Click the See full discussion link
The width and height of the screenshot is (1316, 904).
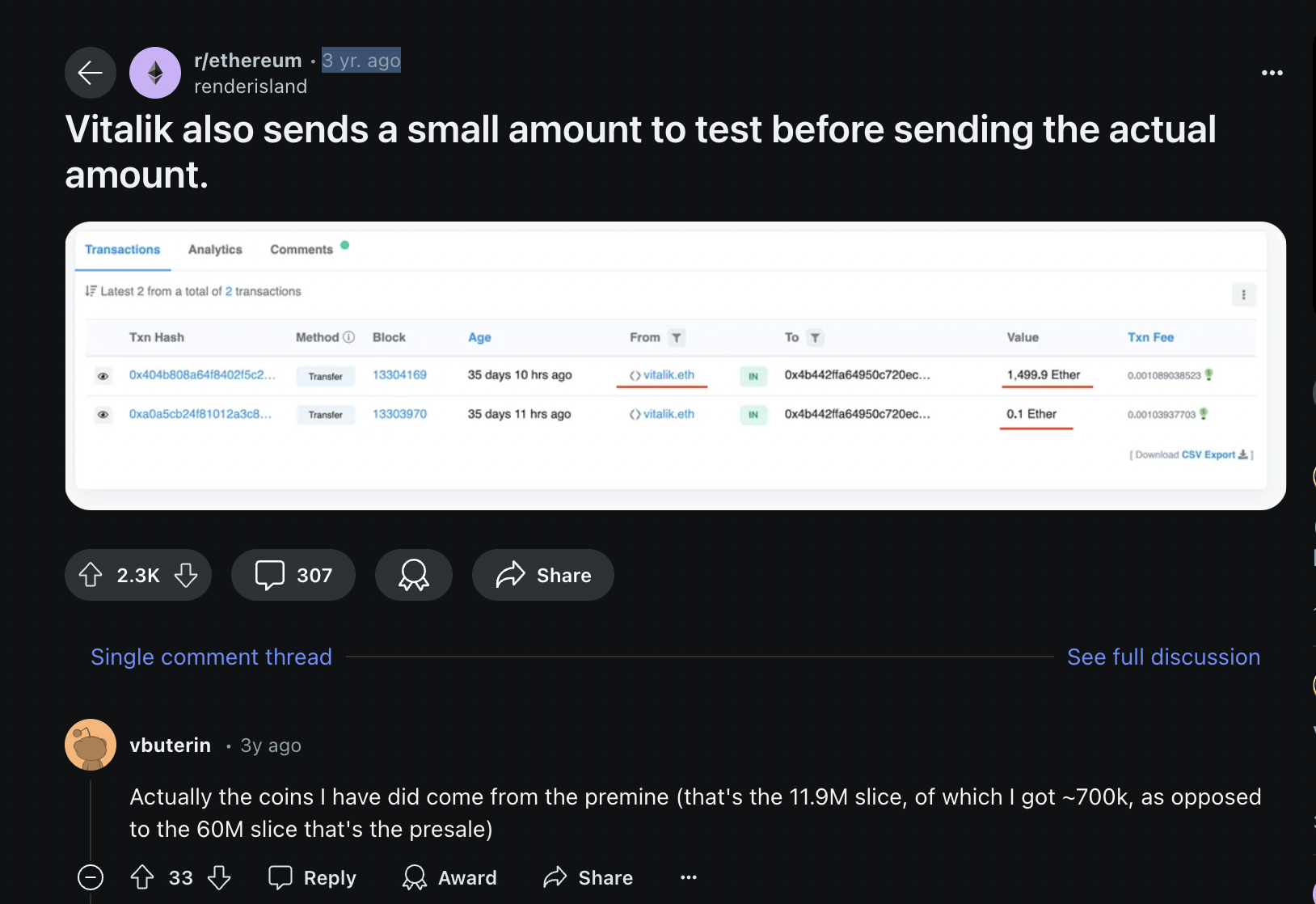[x=1163, y=657]
